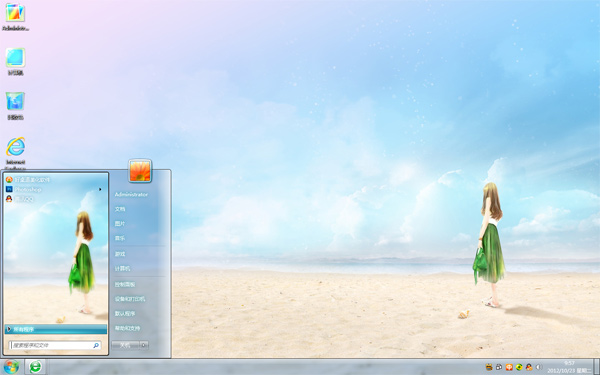The height and width of the screenshot is (375, 600).
Task: Click the speaker volume icon in the tray
Action: [539, 367]
